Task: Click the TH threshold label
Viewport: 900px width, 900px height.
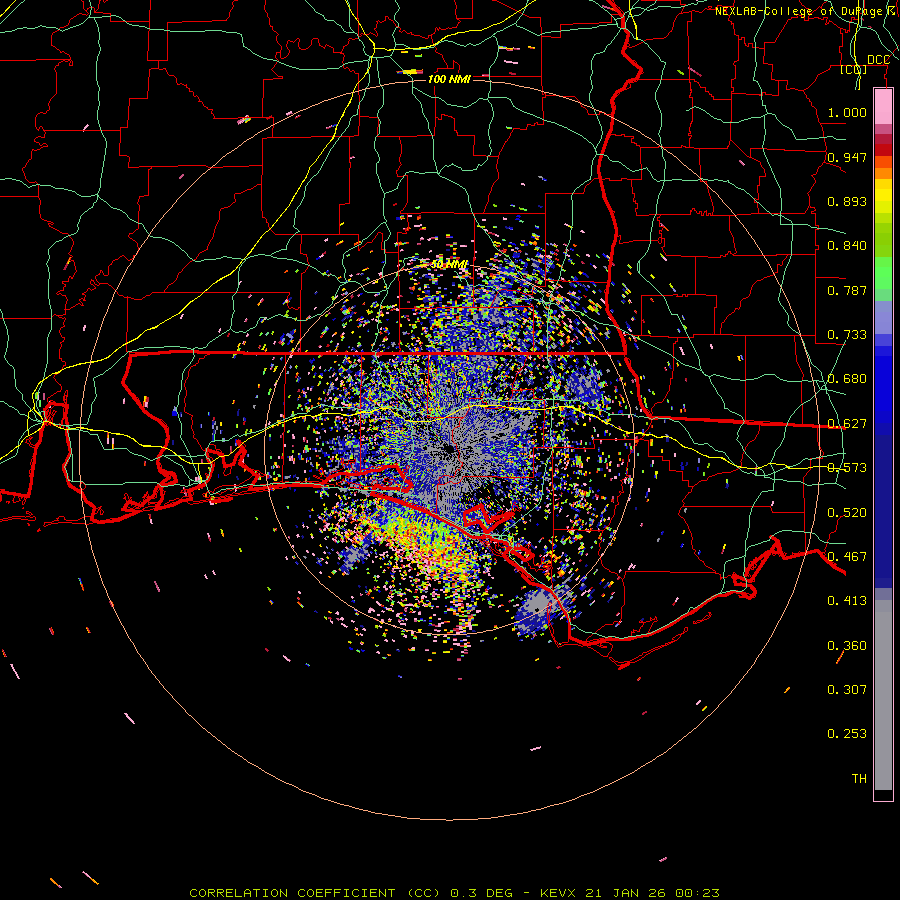Action: point(859,779)
